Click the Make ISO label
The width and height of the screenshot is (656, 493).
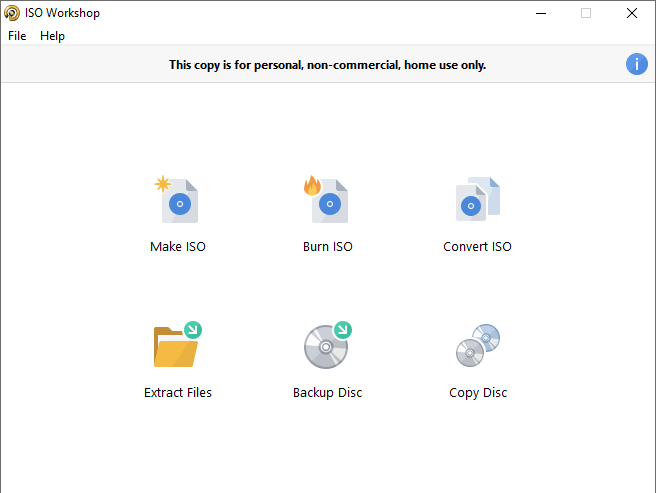click(x=178, y=246)
